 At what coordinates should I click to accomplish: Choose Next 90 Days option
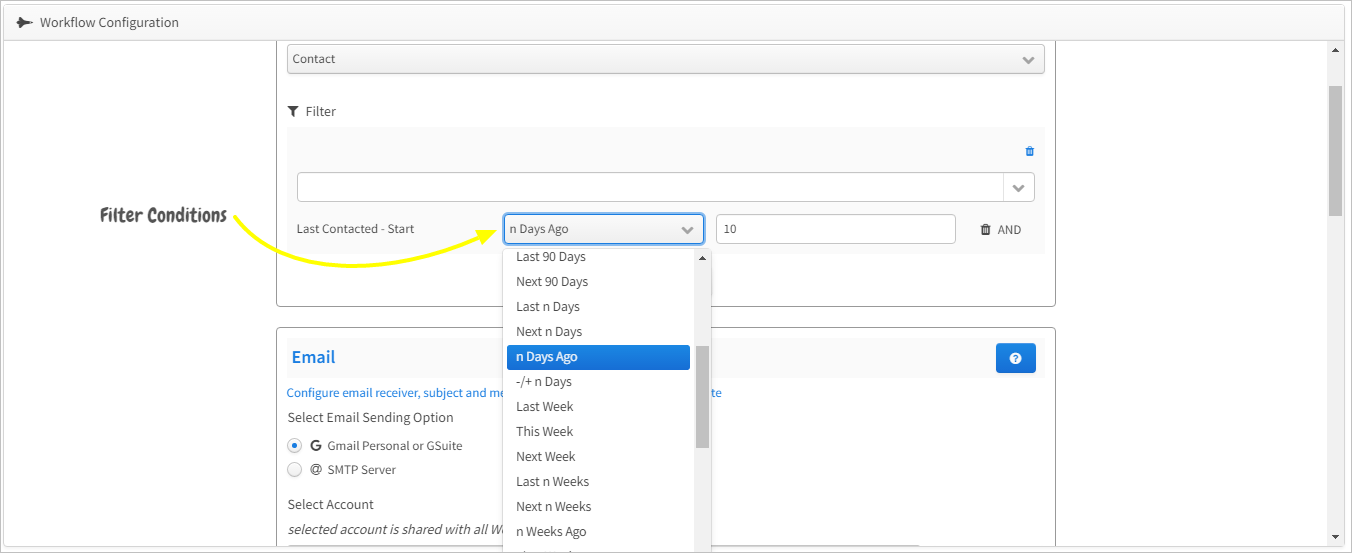pos(598,282)
